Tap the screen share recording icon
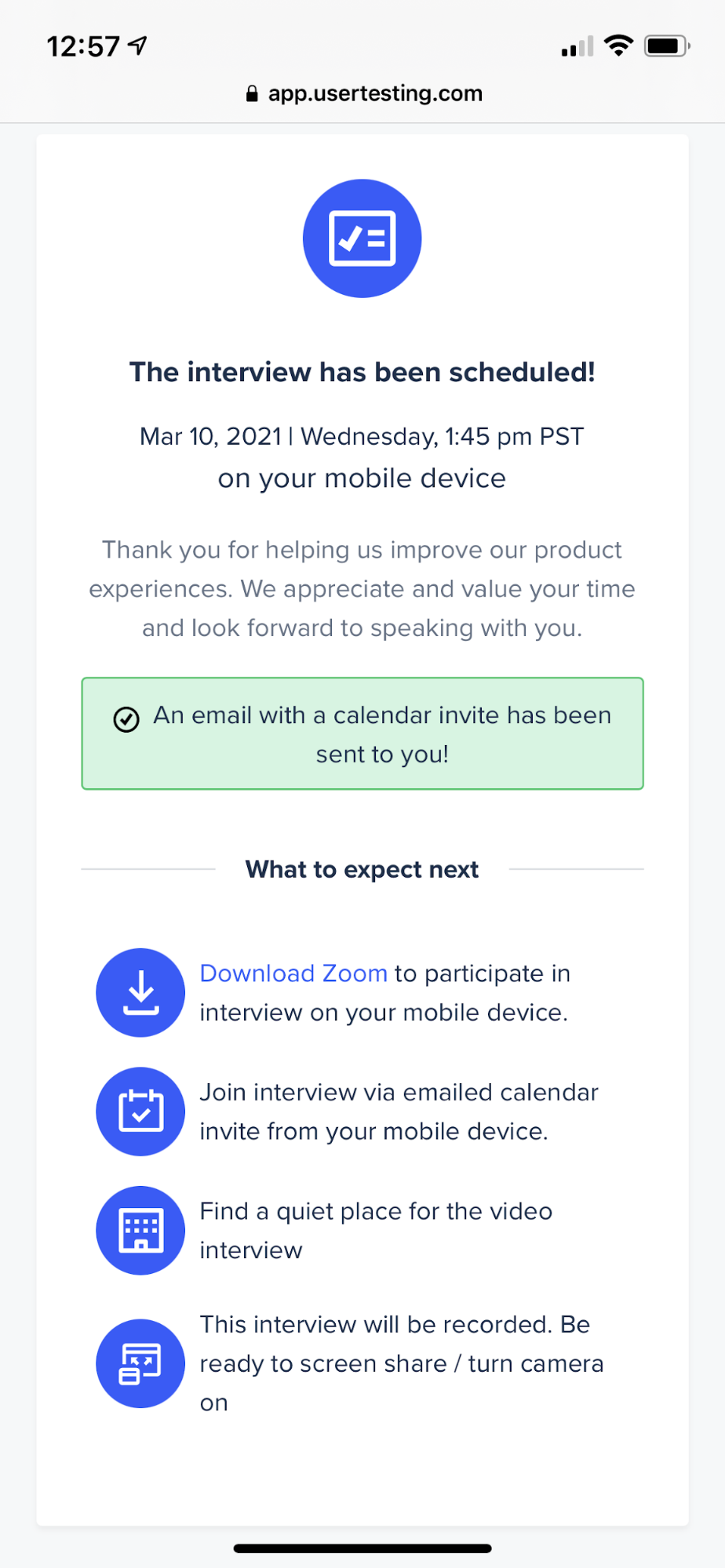The height and width of the screenshot is (1568, 725). point(140,1363)
